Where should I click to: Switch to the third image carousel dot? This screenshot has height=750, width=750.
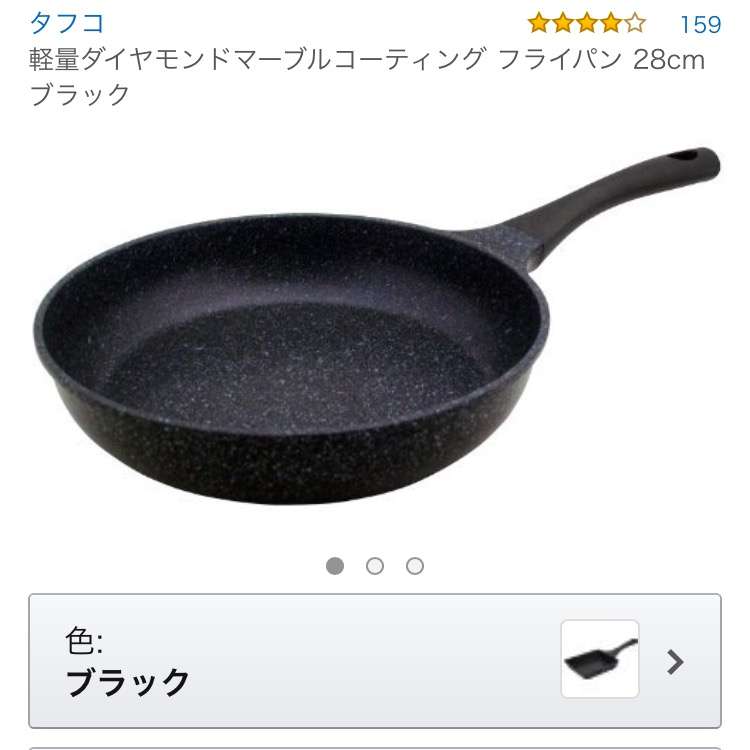click(415, 566)
